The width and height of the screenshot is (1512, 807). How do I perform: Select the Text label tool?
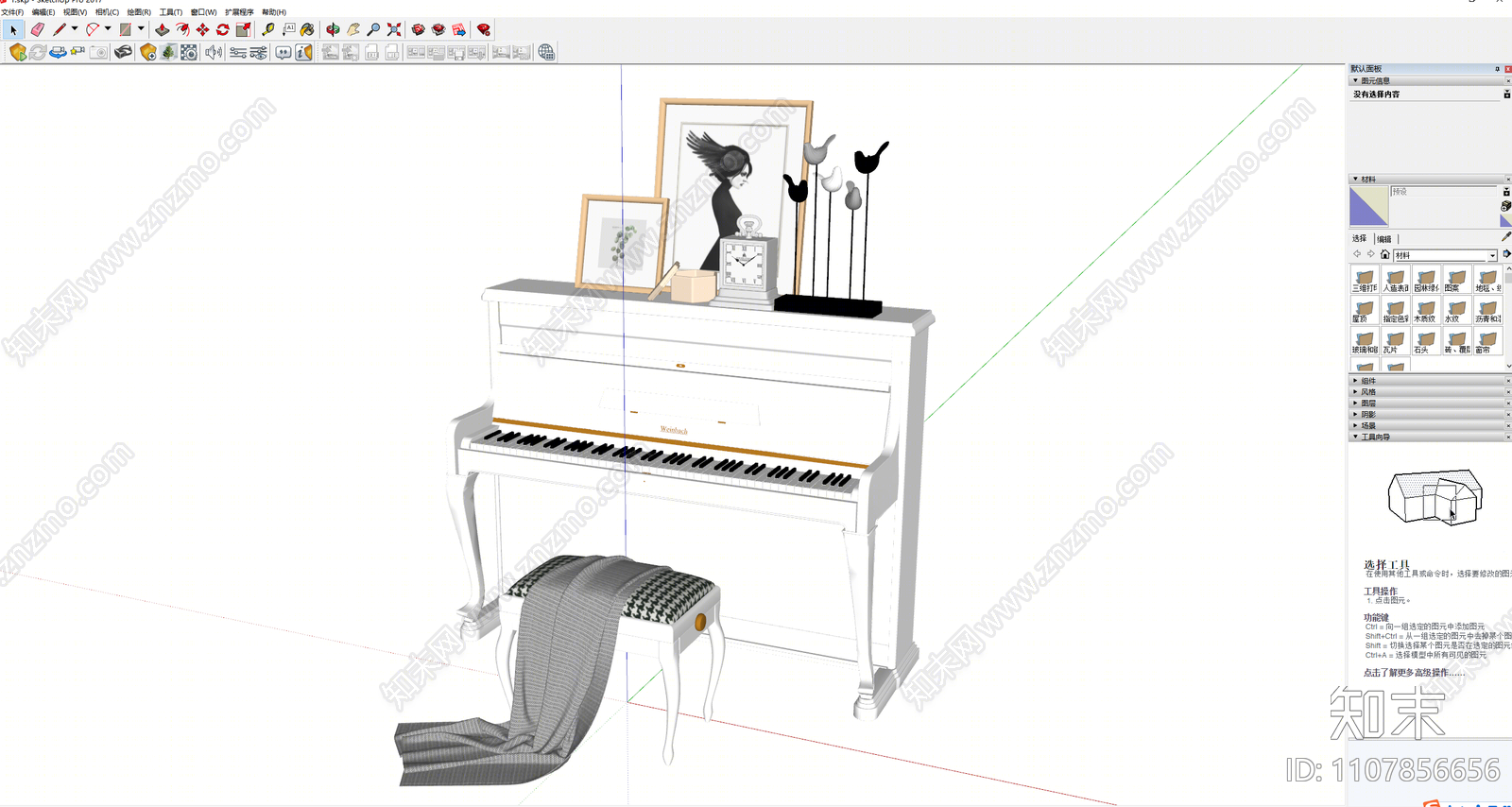coord(288,30)
